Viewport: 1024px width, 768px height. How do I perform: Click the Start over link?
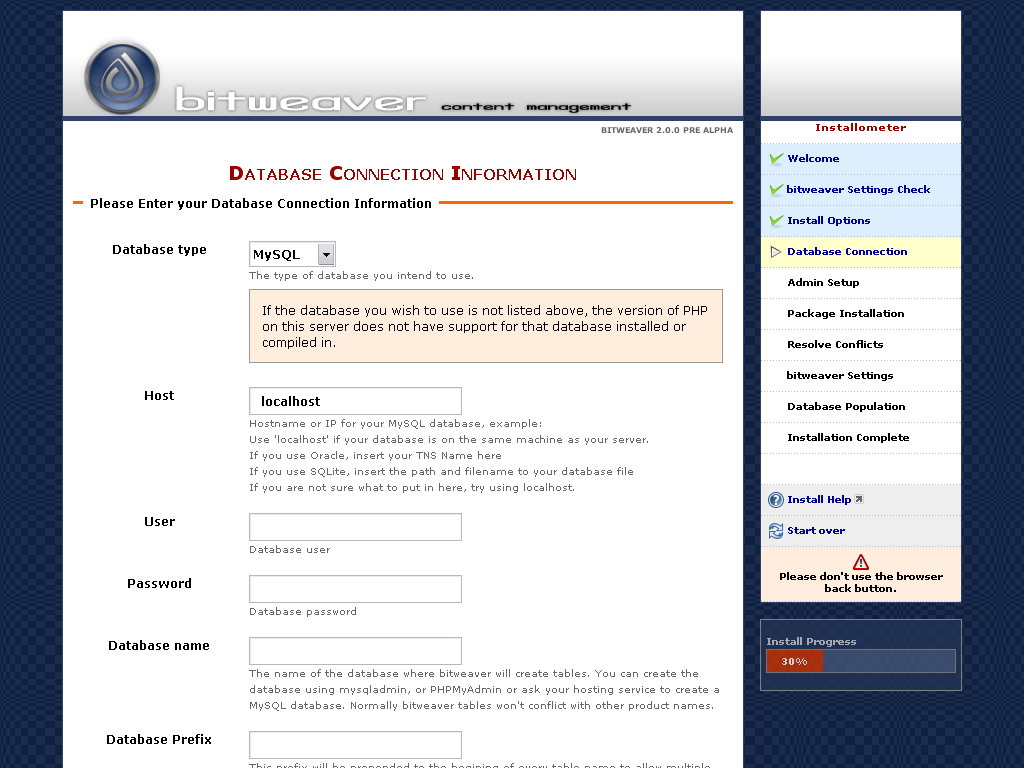(x=816, y=531)
